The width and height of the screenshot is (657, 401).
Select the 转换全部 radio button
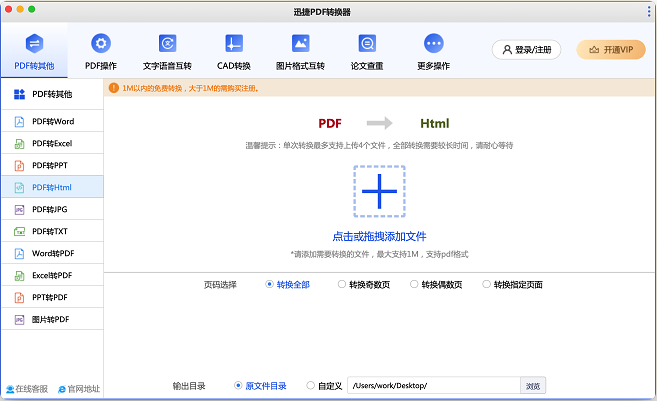pos(269,284)
